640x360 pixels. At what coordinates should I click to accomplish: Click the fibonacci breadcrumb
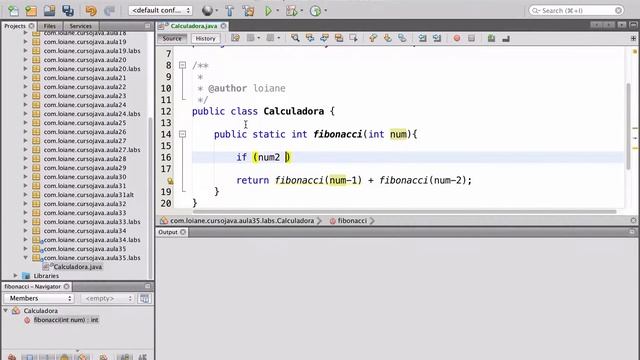click(x=352, y=221)
